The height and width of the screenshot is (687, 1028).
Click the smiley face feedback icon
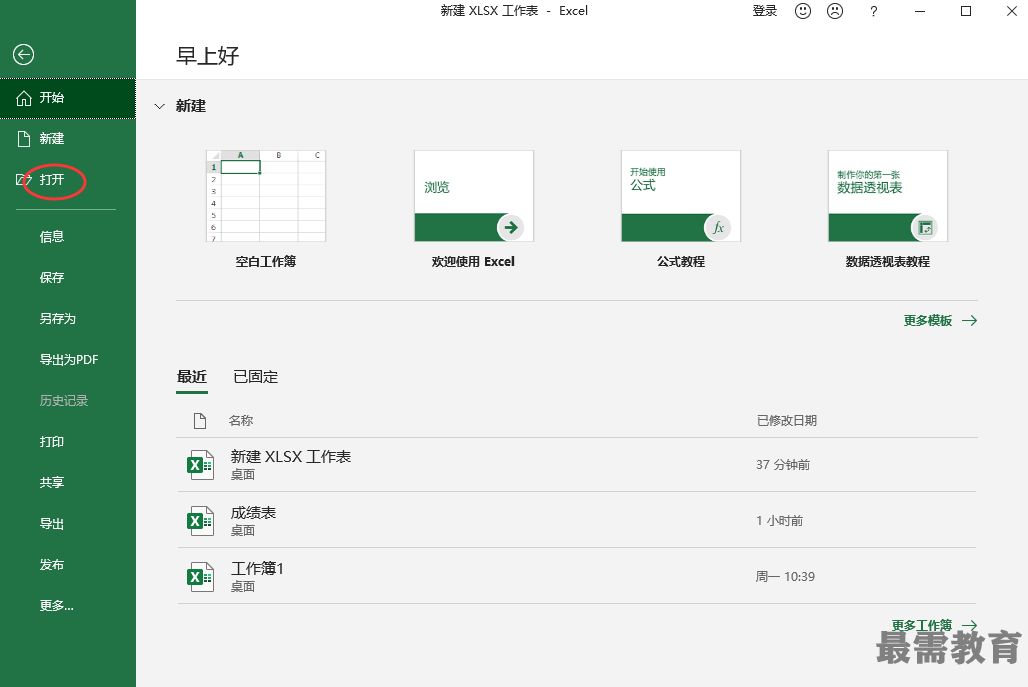click(802, 11)
